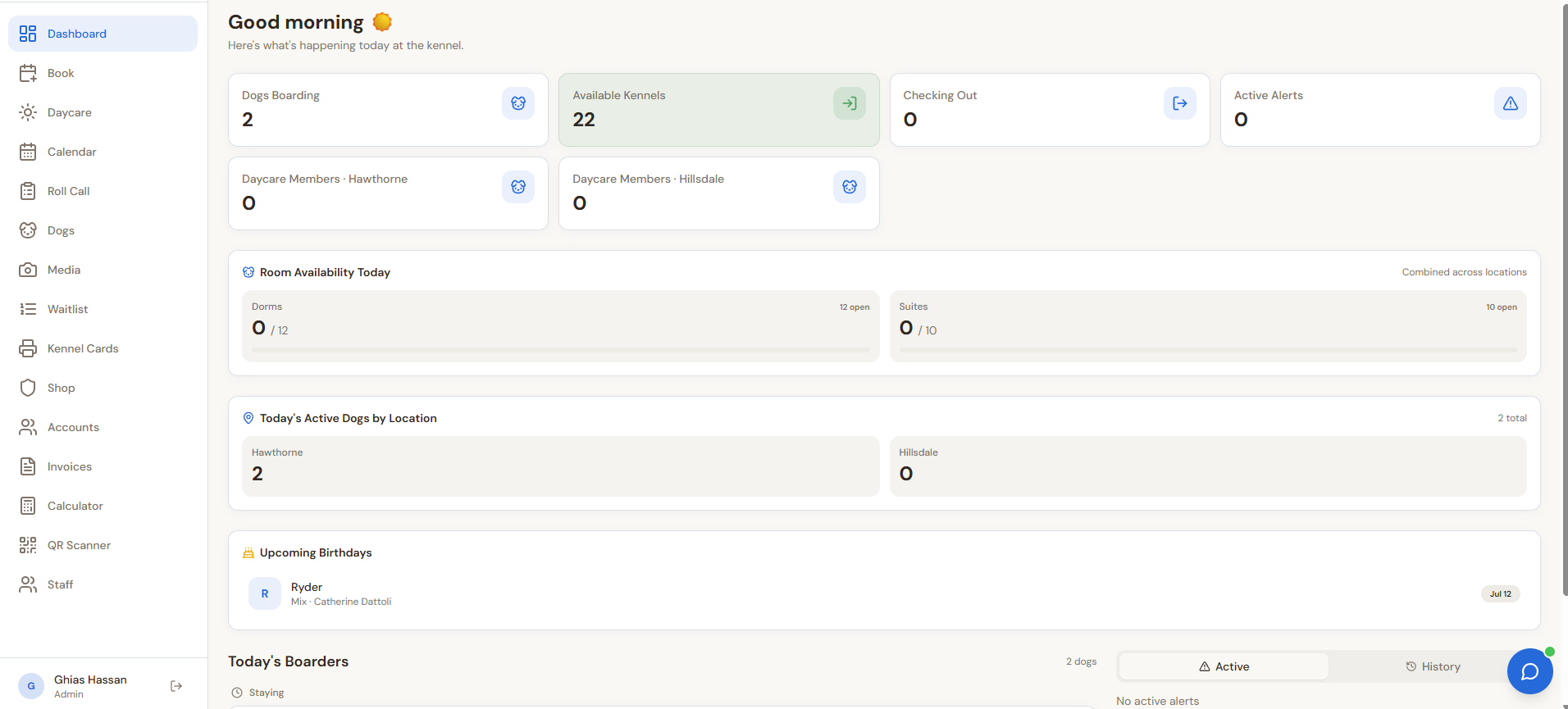Image resolution: width=1568 pixels, height=709 pixels.
Task: Open the Dogs face icon in sidebar
Action: (x=28, y=230)
